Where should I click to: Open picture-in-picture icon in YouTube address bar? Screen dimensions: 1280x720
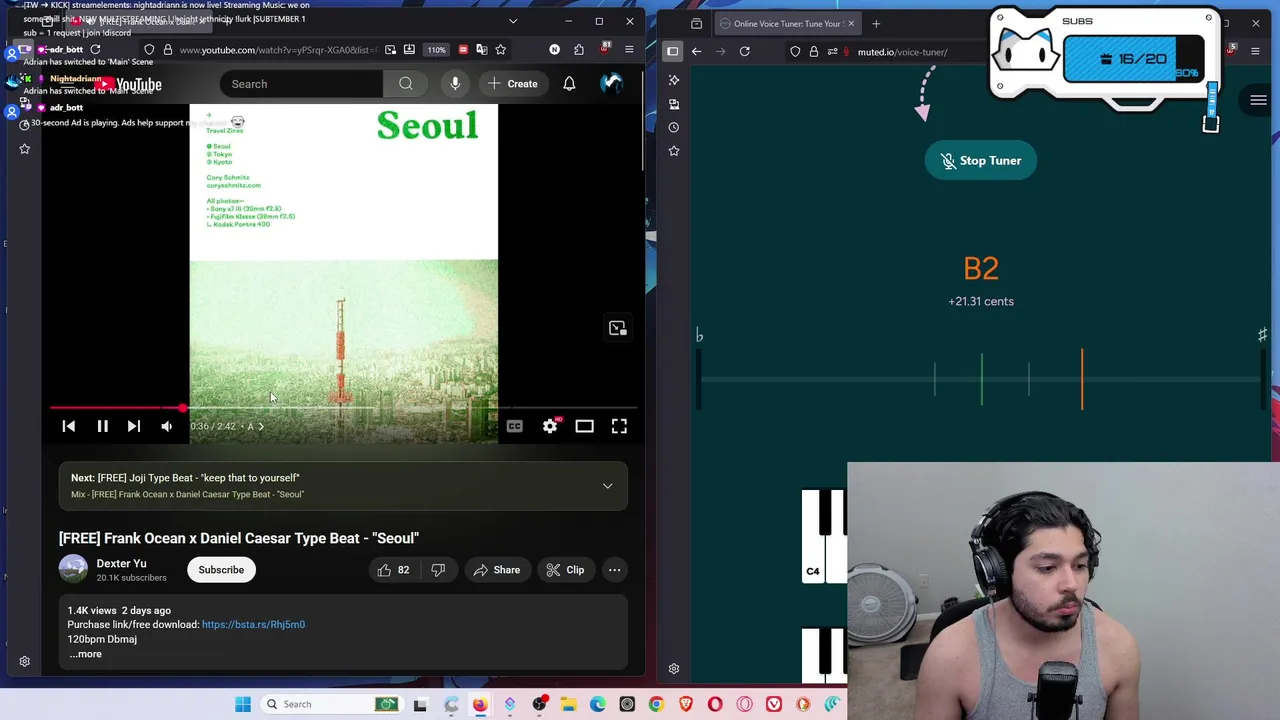pyautogui.click(x=390, y=49)
